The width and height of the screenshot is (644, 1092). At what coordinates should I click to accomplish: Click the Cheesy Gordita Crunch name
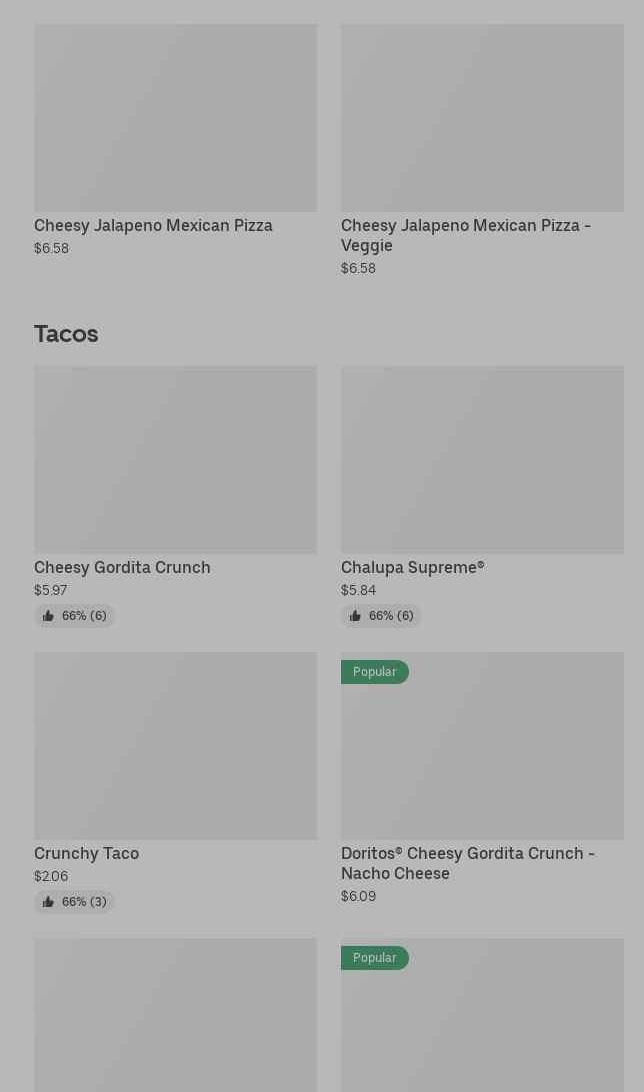pos(122,568)
